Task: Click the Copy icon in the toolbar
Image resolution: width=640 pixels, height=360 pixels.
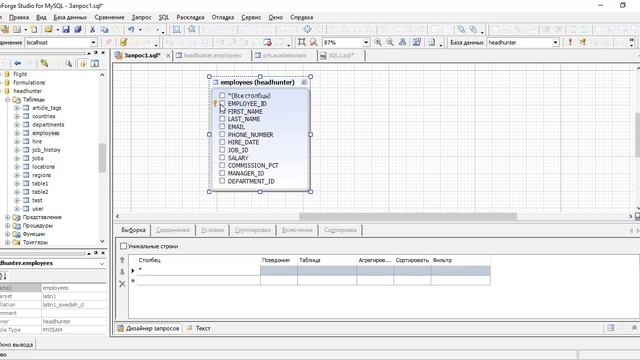Action: (104, 29)
